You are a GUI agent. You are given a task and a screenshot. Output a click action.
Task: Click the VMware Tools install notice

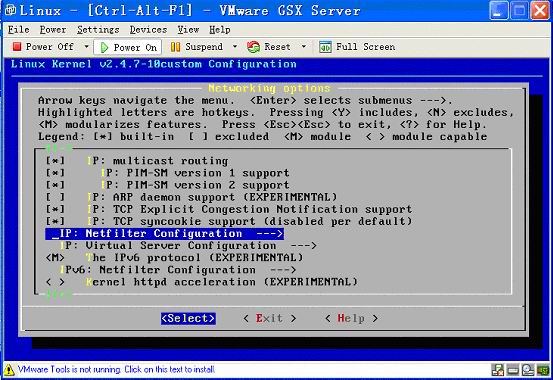pyautogui.click(x=116, y=370)
